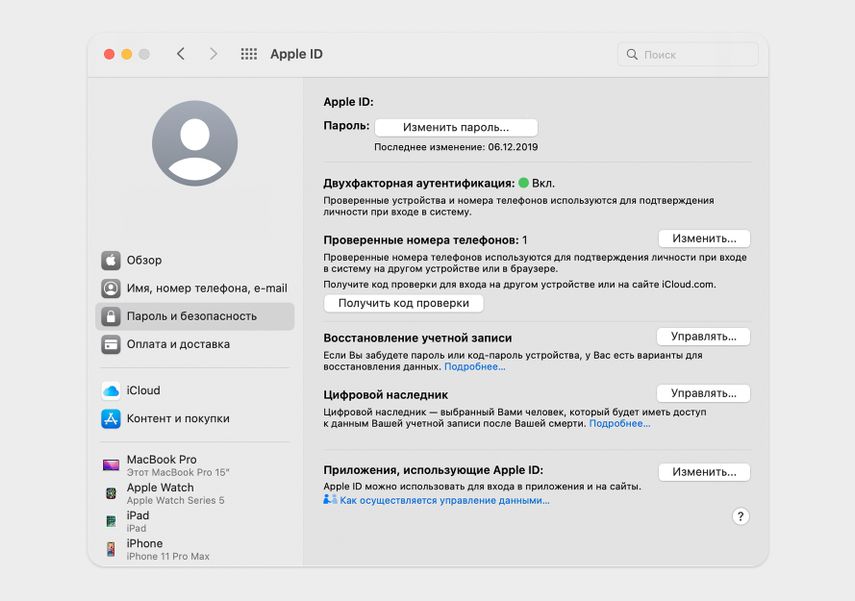855x601 pixels.
Task: Select the Apple Watch device name
Action: pos(160,488)
